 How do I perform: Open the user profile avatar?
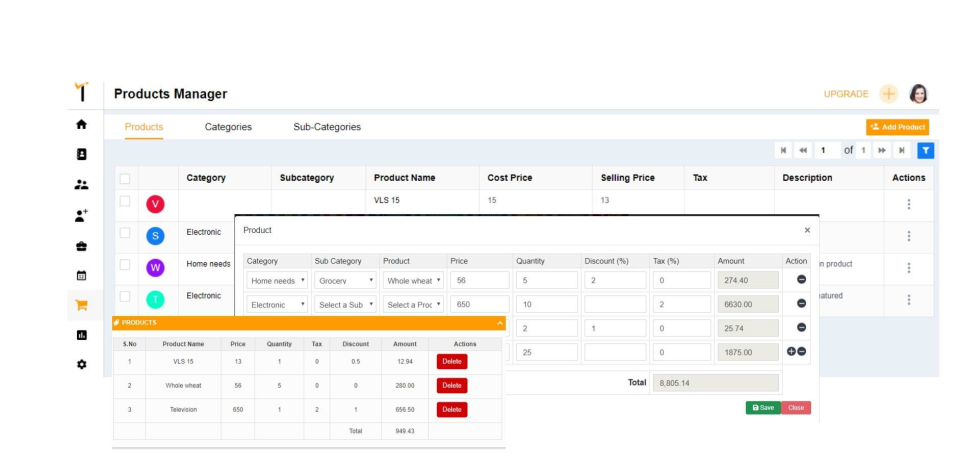(918, 94)
